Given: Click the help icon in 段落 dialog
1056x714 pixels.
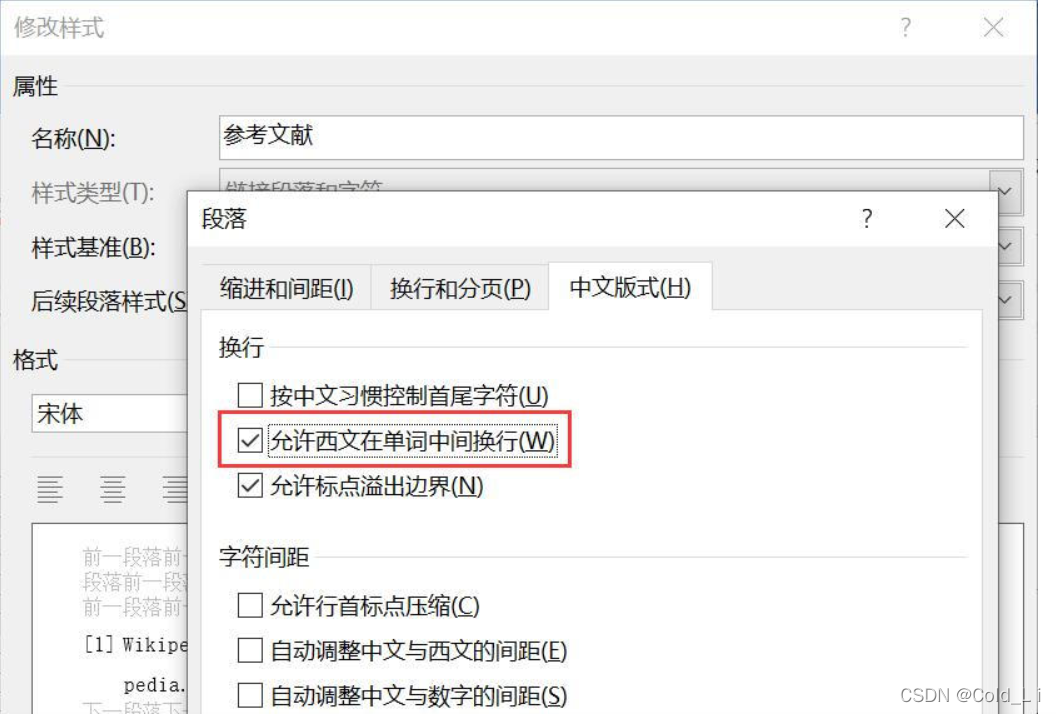Looking at the screenshot, I should tap(867, 218).
